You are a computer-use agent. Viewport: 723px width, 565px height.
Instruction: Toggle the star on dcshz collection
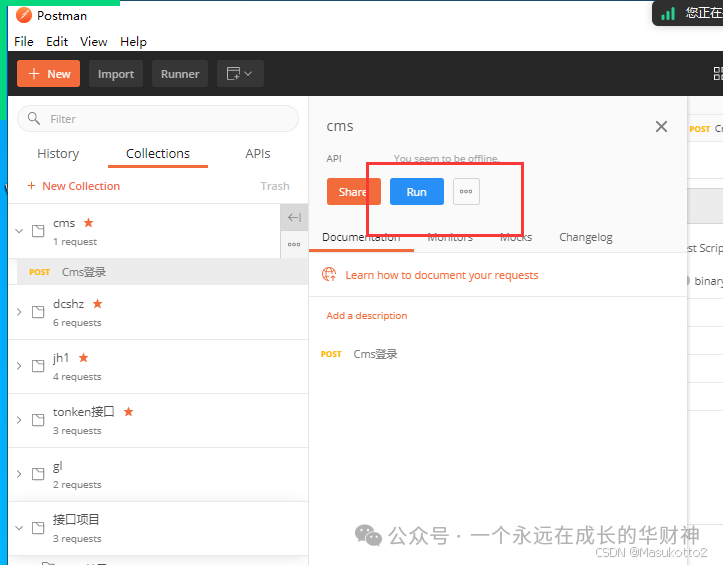point(97,303)
